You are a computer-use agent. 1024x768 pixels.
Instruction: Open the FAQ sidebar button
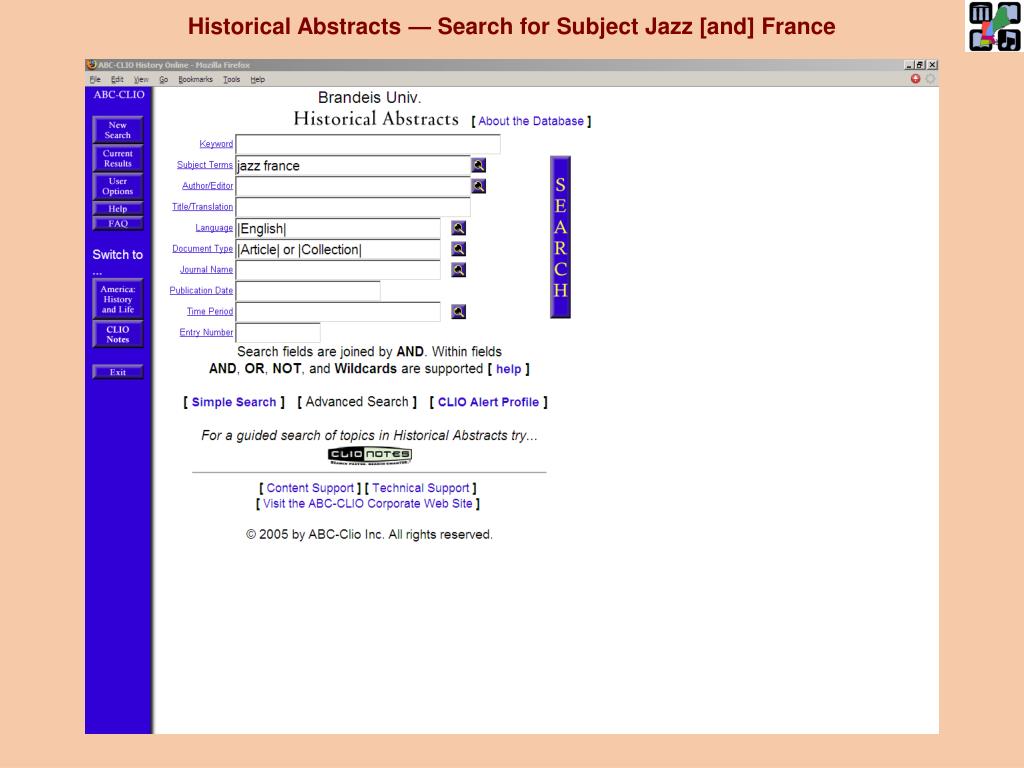coord(118,223)
